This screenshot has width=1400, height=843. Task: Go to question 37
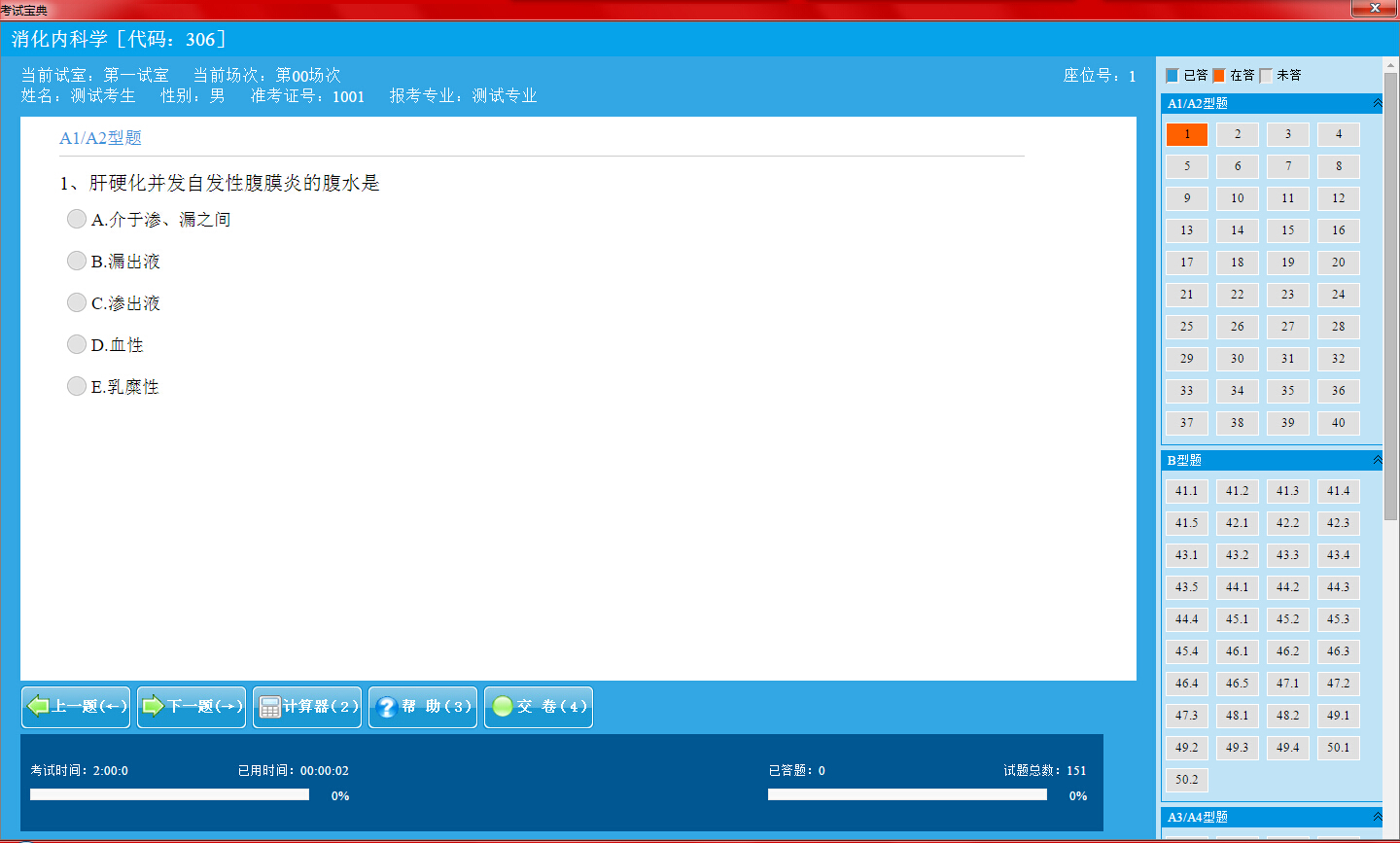coord(1187,423)
